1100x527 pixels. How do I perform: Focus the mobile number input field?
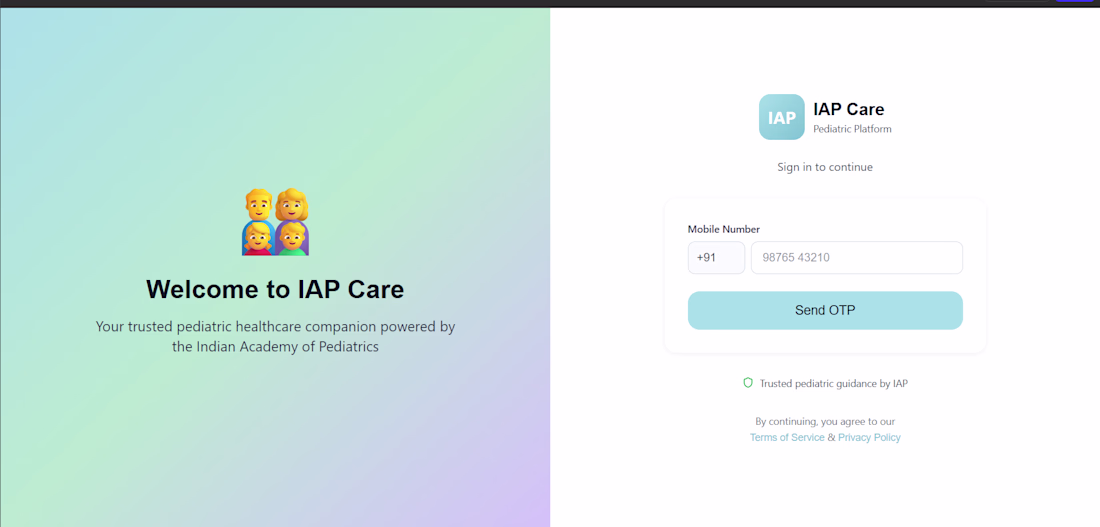coord(856,257)
